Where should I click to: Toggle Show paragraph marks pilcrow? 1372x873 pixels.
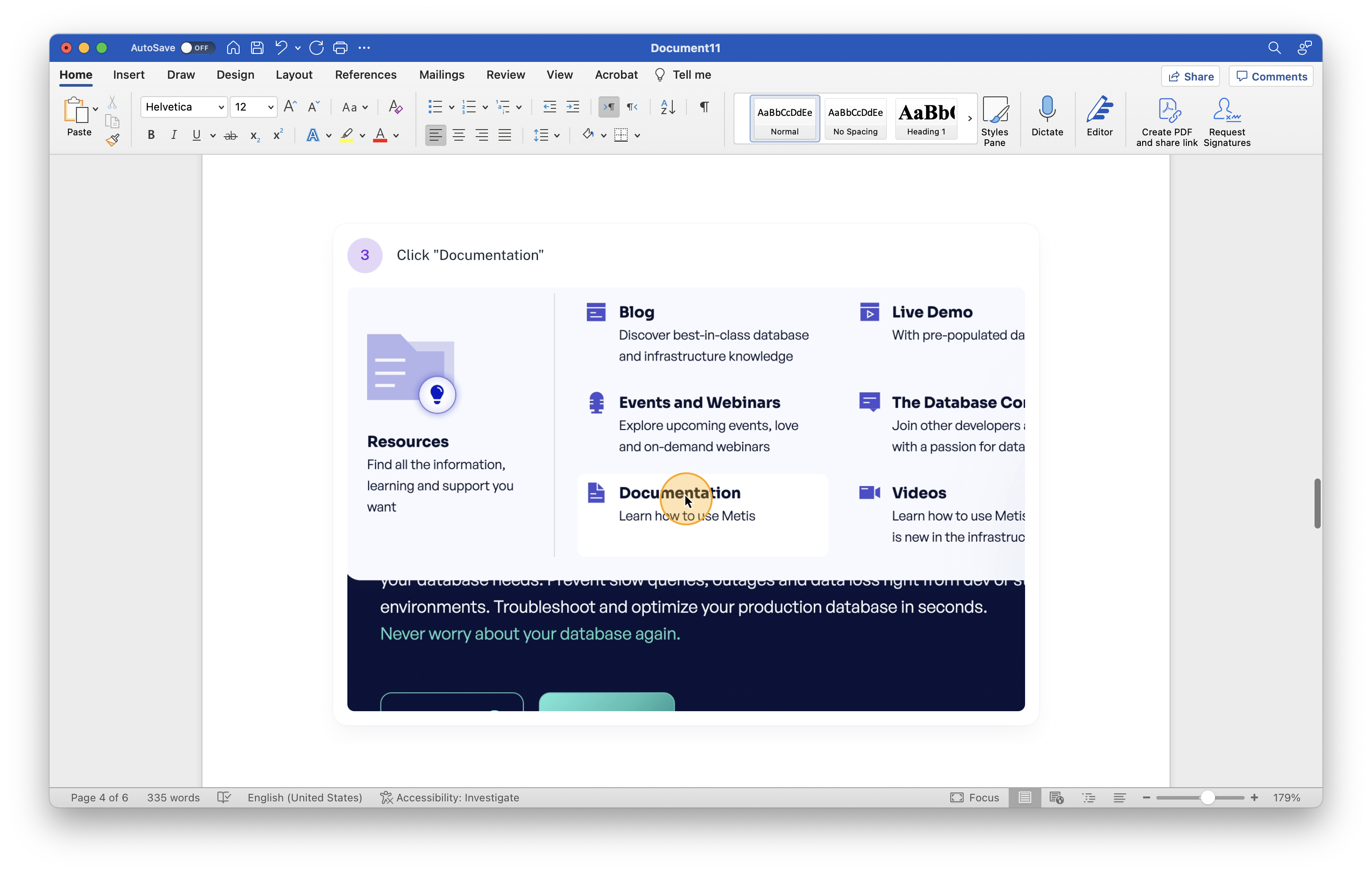pos(705,107)
